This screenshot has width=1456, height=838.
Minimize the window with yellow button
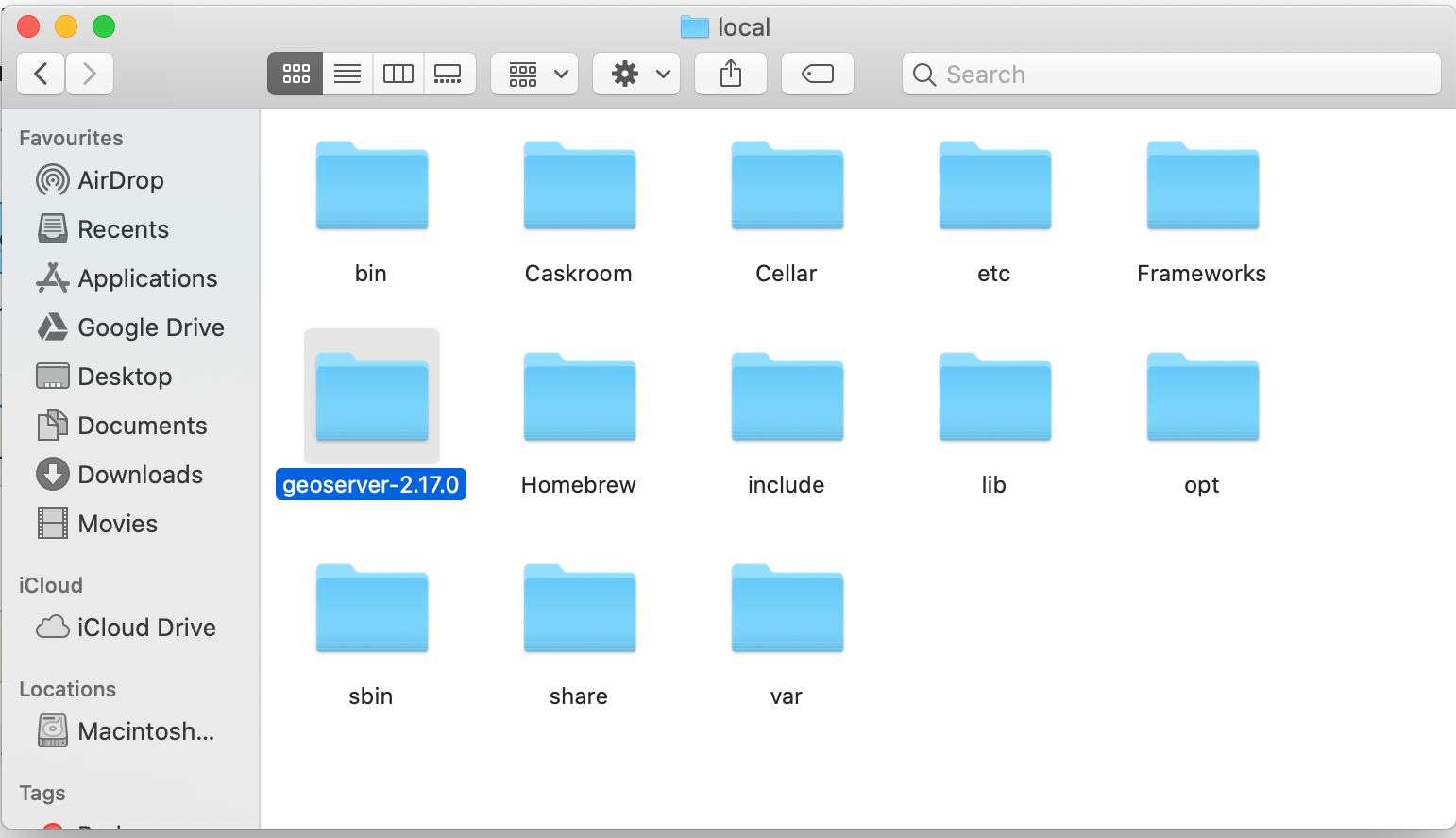click(x=66, y=26)
